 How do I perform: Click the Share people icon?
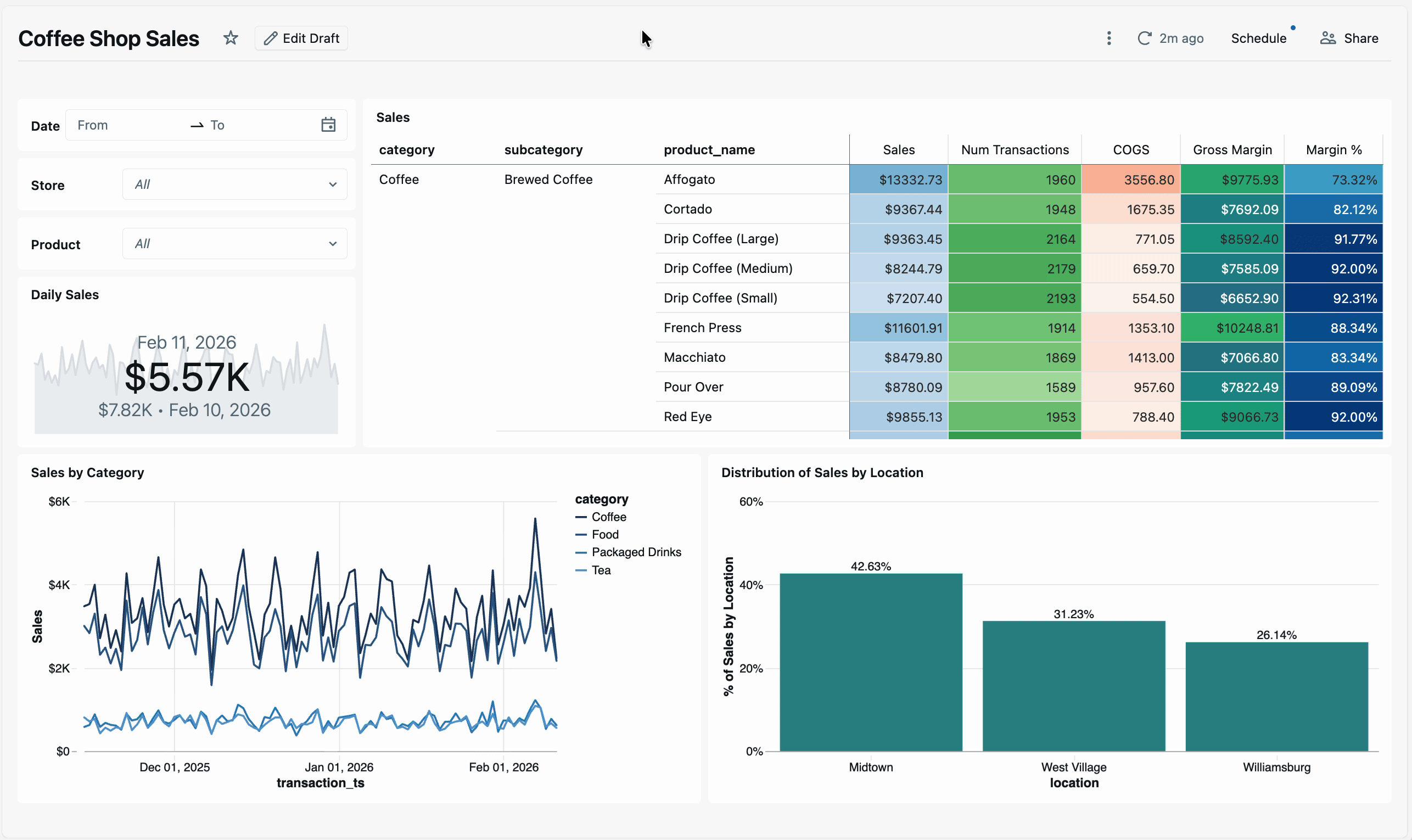click(1327, 38)
